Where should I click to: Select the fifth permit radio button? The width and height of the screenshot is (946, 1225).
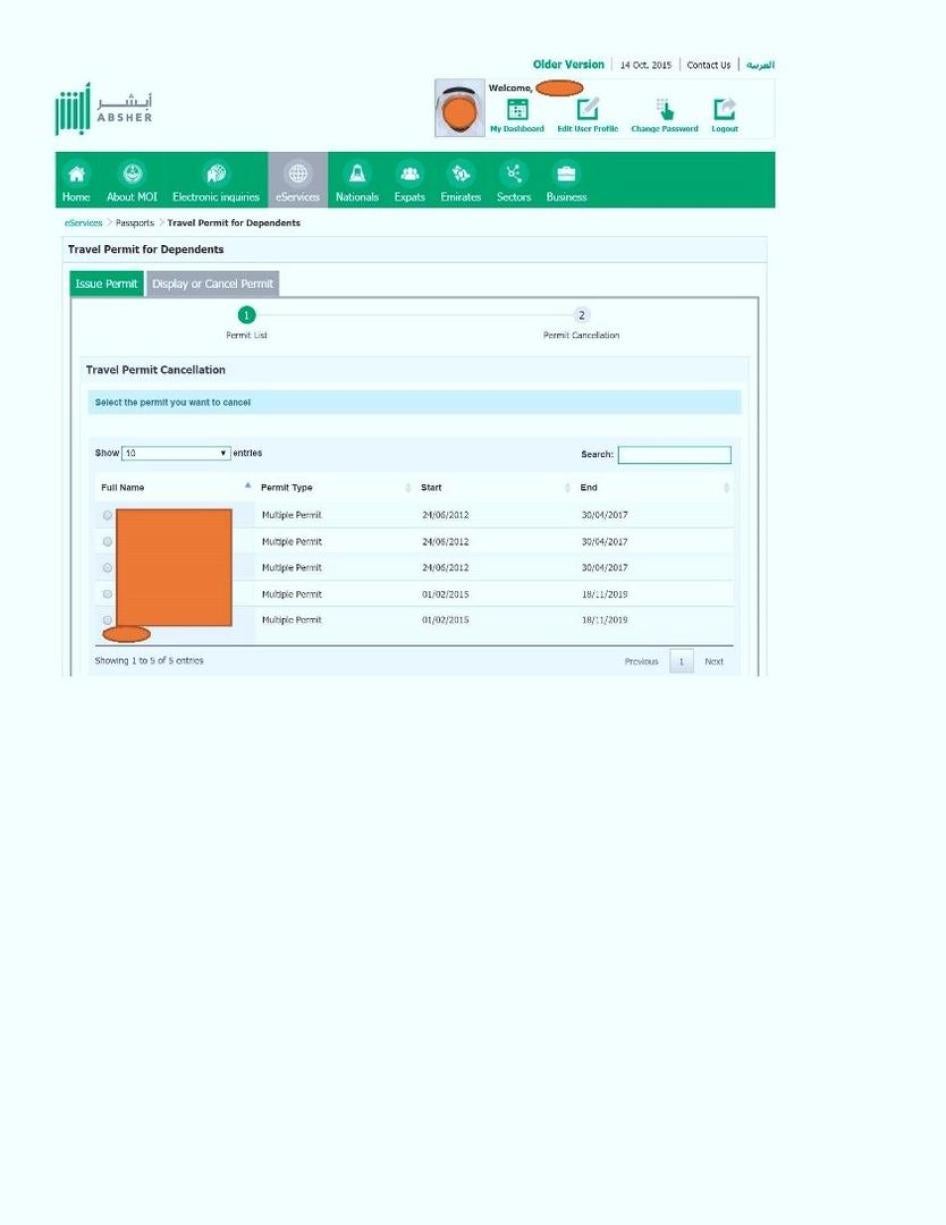[x=107, y=620]
